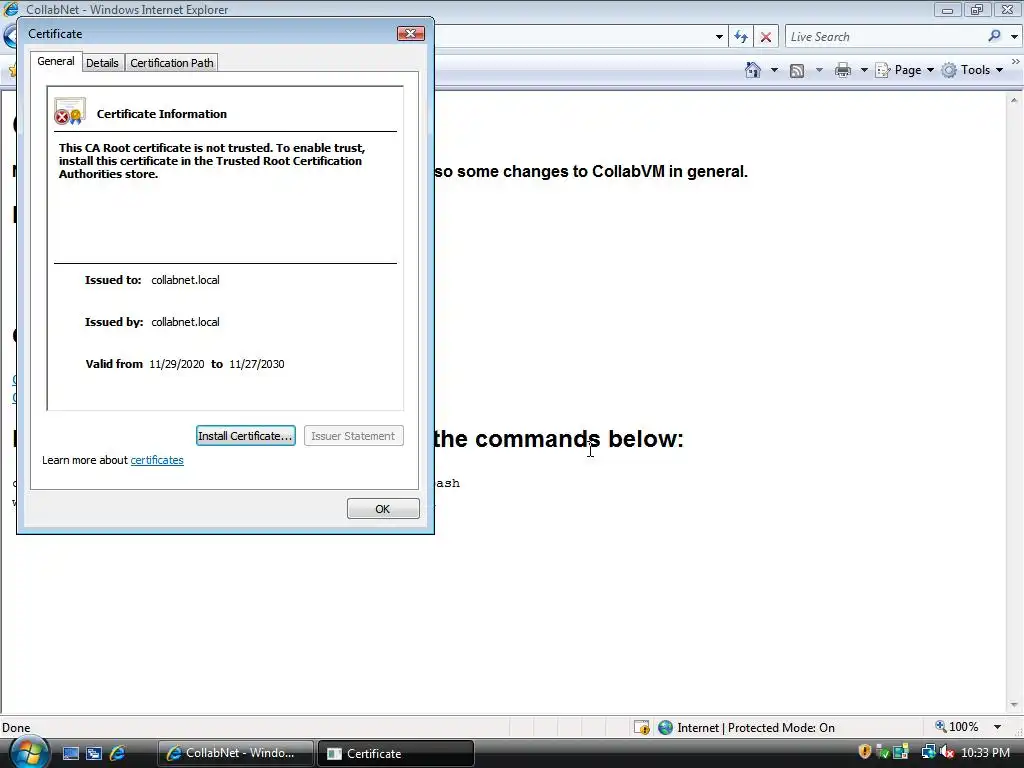Open the certificates help link
This screenshot has width=1024, height=768.
(157, 460)
